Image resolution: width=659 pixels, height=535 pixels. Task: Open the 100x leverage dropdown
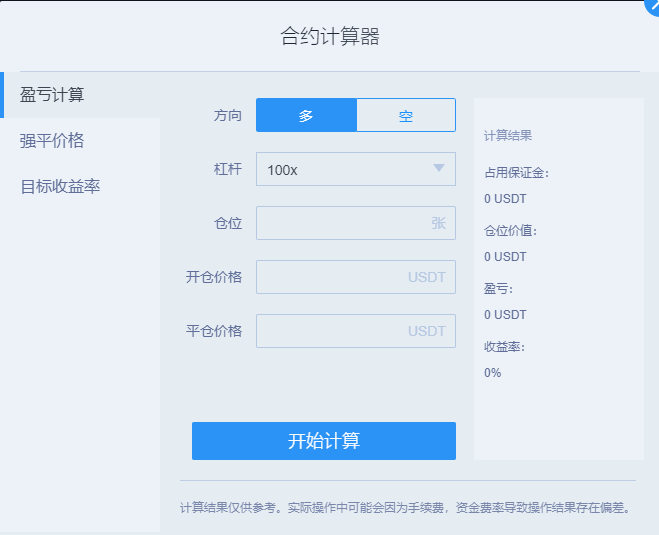pos(356,169)
